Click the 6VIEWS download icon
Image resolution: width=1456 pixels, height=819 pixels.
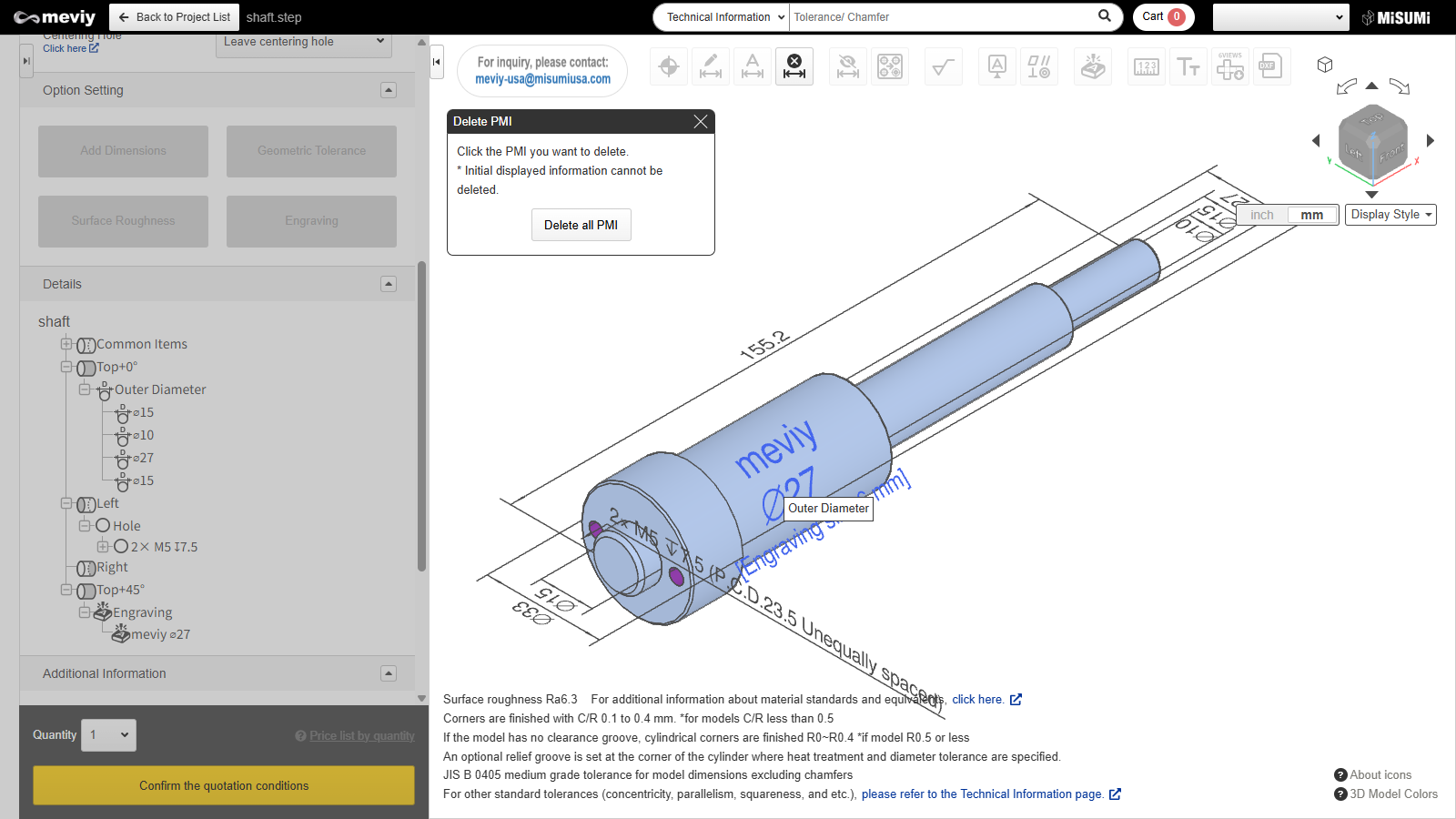point(1230,66)
